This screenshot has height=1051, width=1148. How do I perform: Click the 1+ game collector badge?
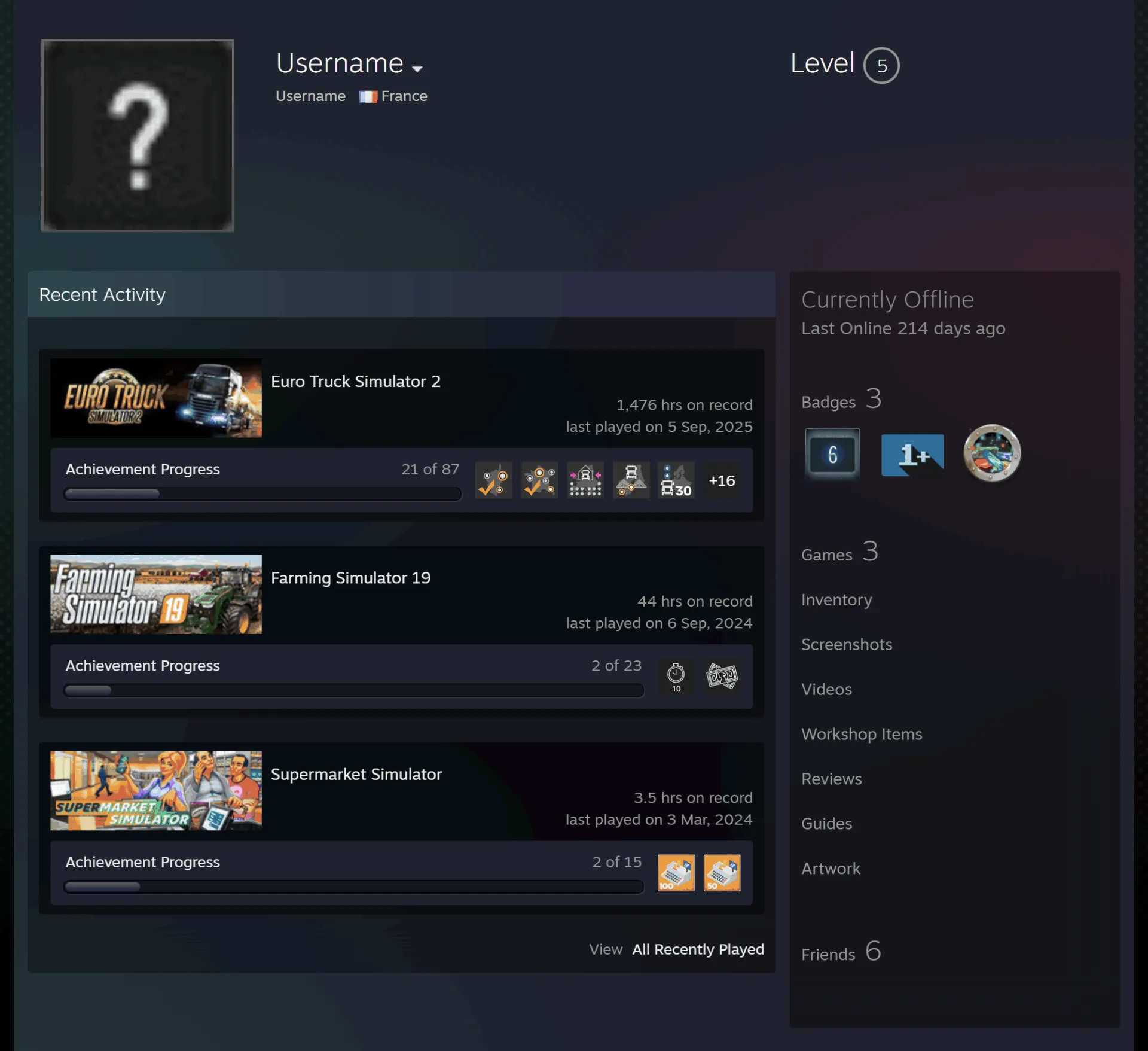coord(912,455)
